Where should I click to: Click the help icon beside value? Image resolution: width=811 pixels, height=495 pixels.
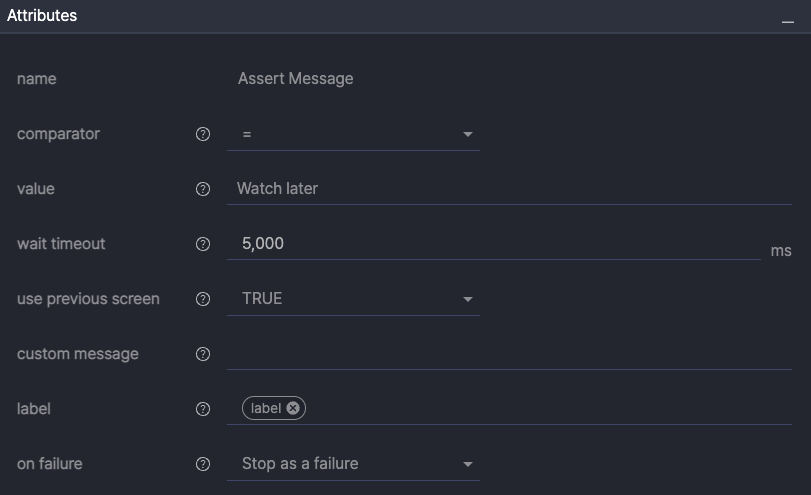(x=203, y=189)
